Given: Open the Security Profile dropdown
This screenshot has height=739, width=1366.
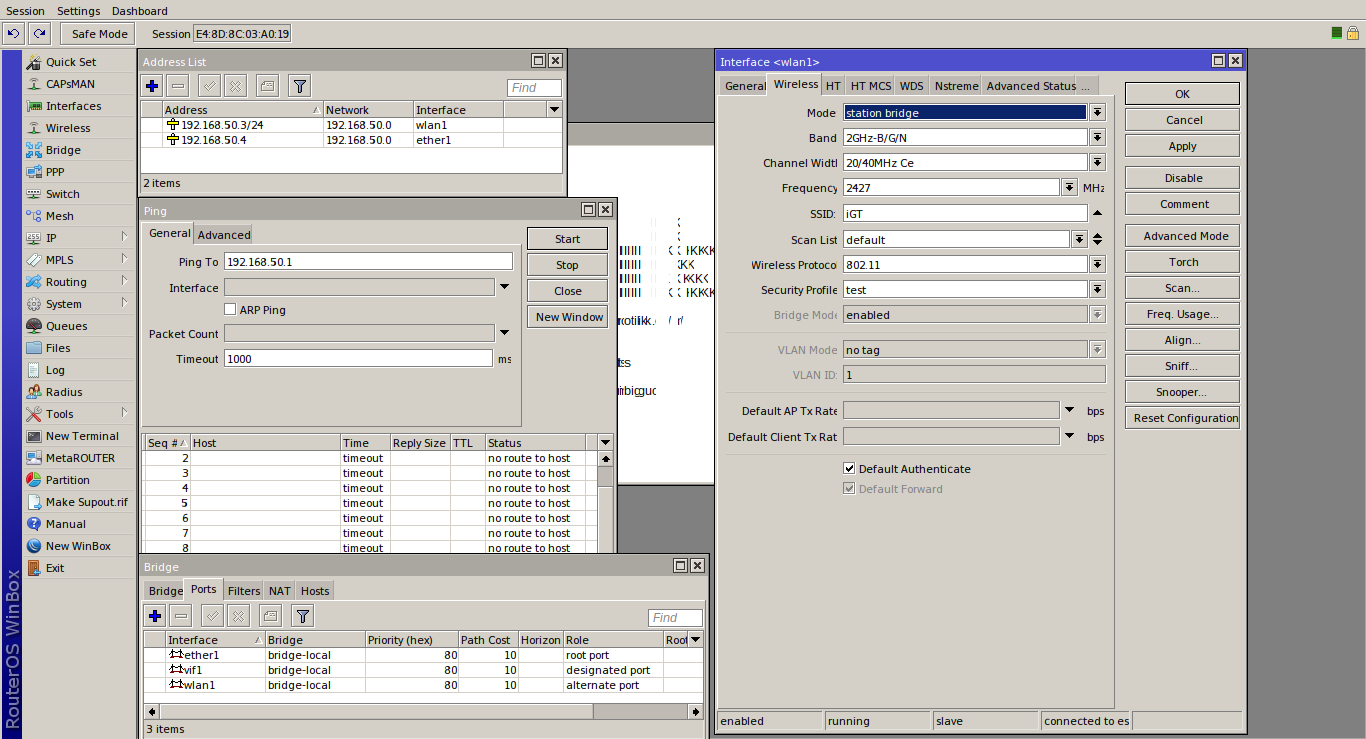Looking at the screenshot, I should (x=1097, y=290).
